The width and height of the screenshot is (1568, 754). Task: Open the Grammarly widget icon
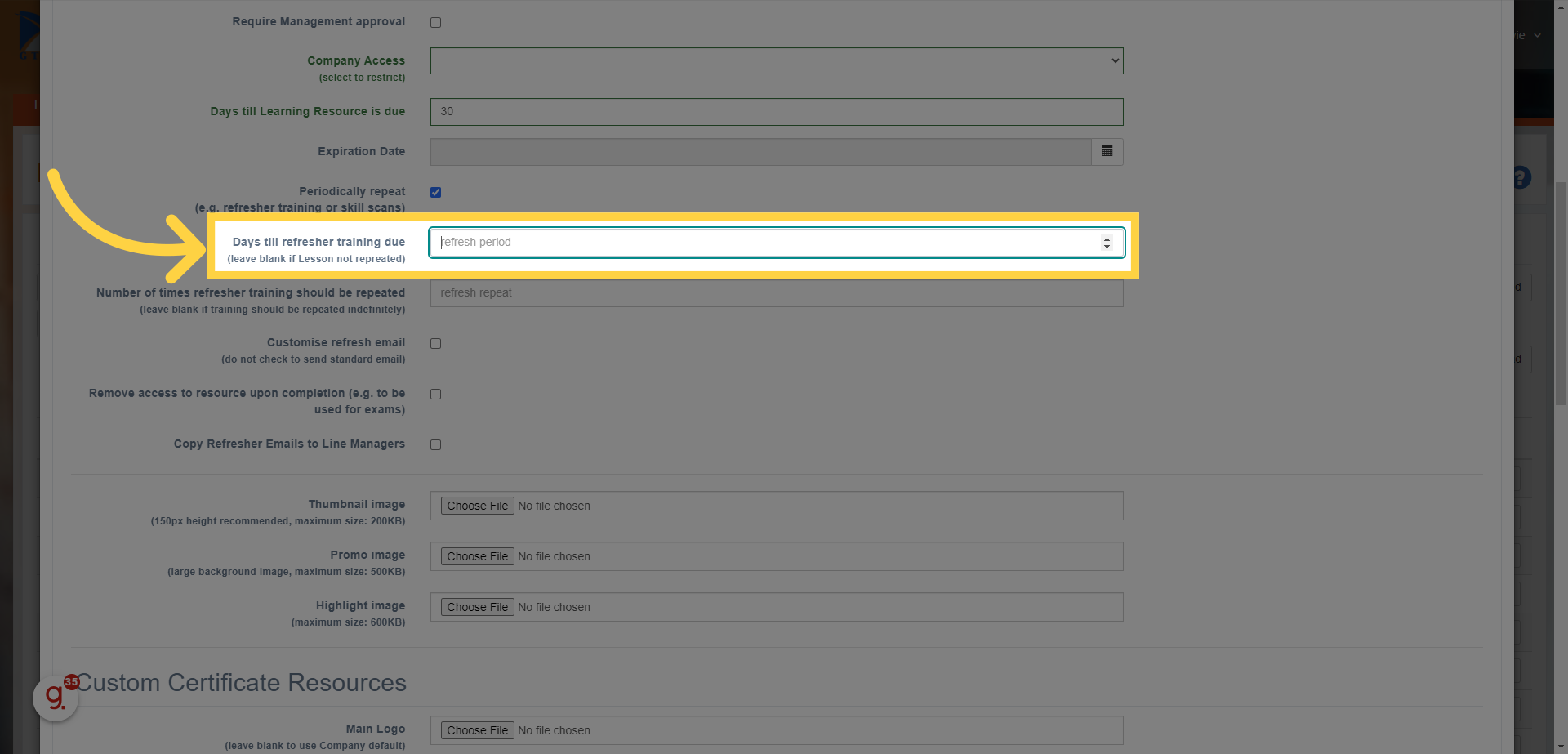tap(56, 698)
